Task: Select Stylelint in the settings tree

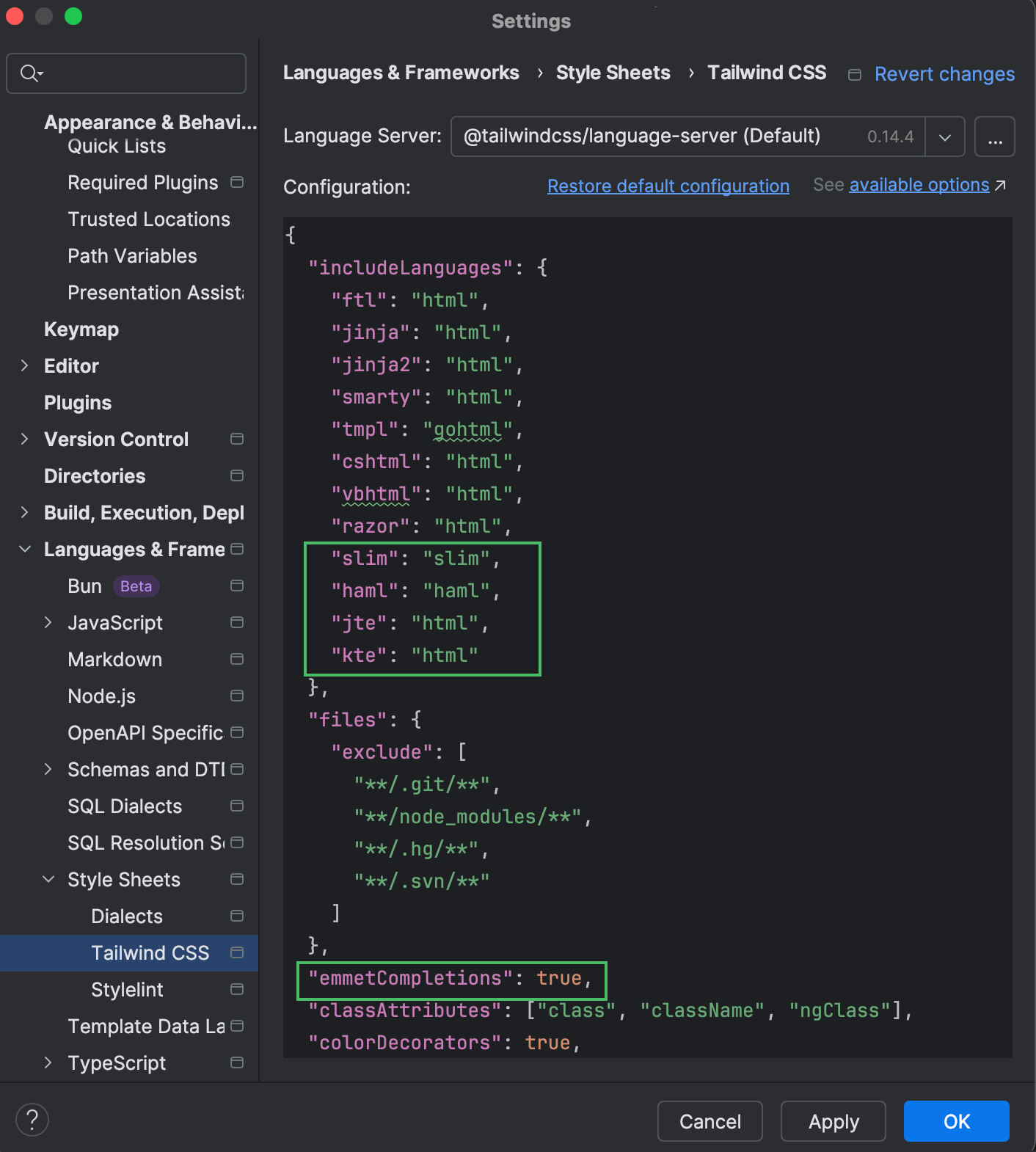Action: tap(127, 990)
